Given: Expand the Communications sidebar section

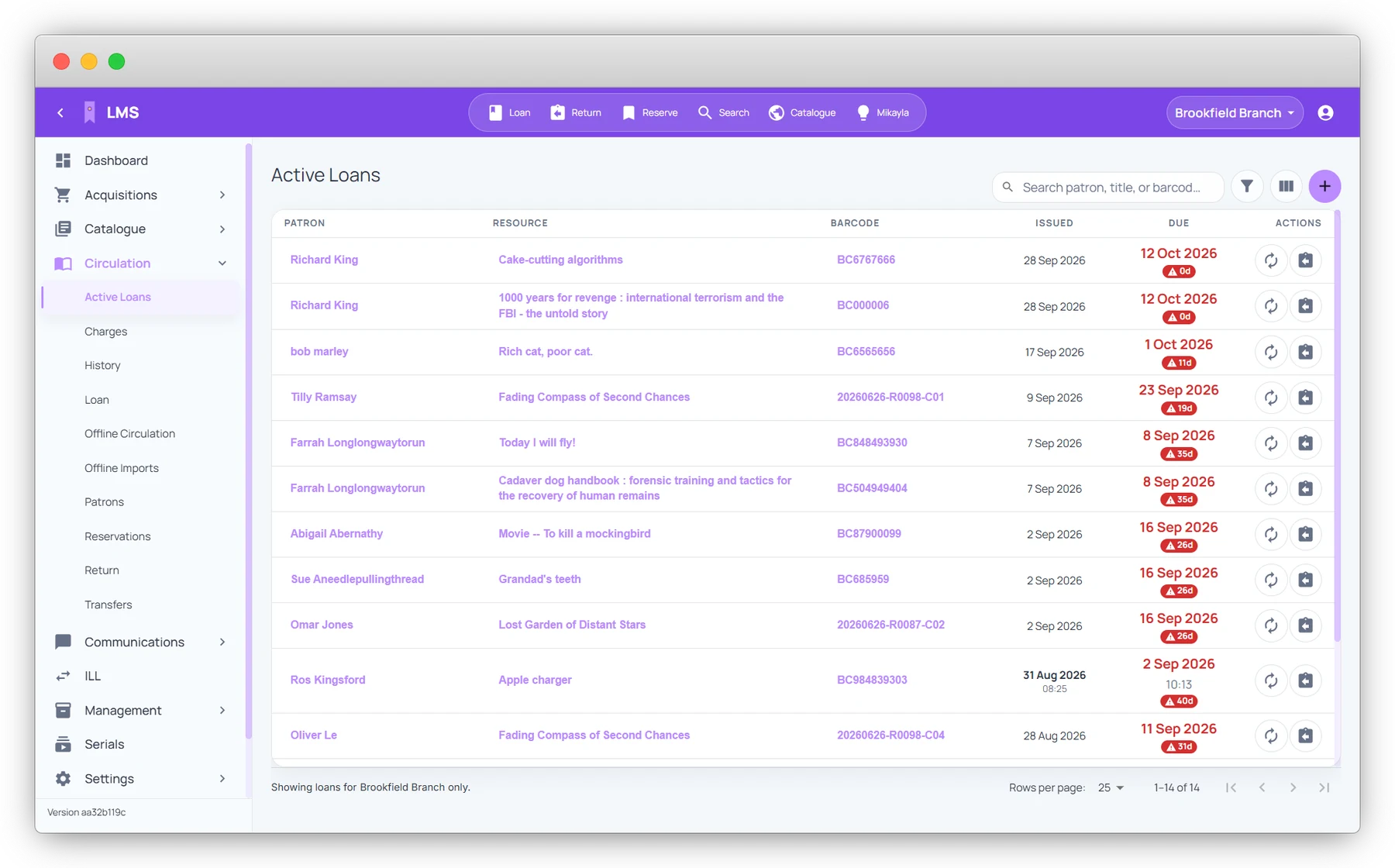Looking at the screenshot, I should coord(222,642).
